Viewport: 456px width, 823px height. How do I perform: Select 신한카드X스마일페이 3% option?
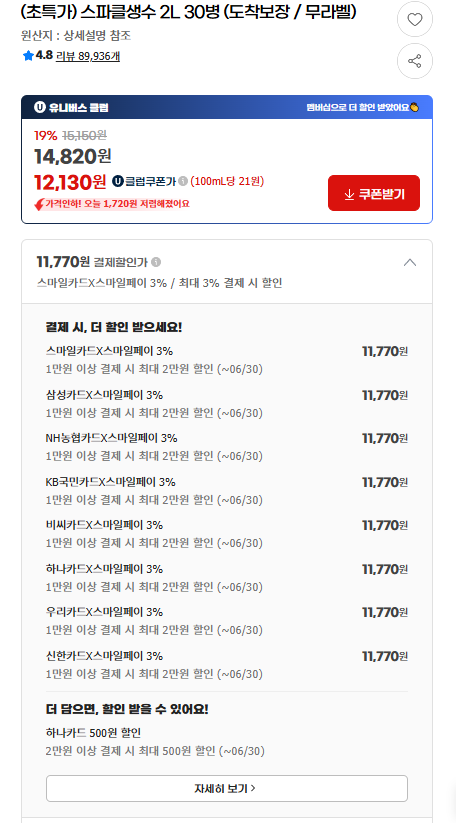point(227,665)
